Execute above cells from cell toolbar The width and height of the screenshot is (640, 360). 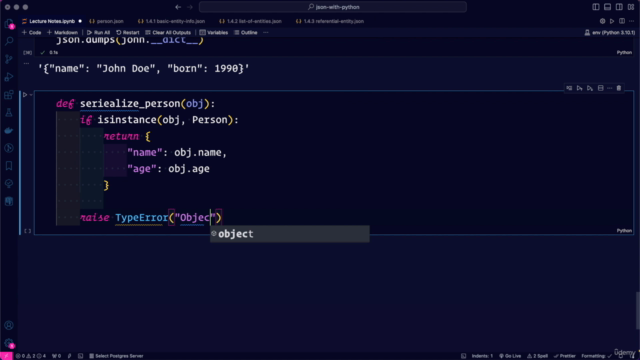tap(580, 88)
